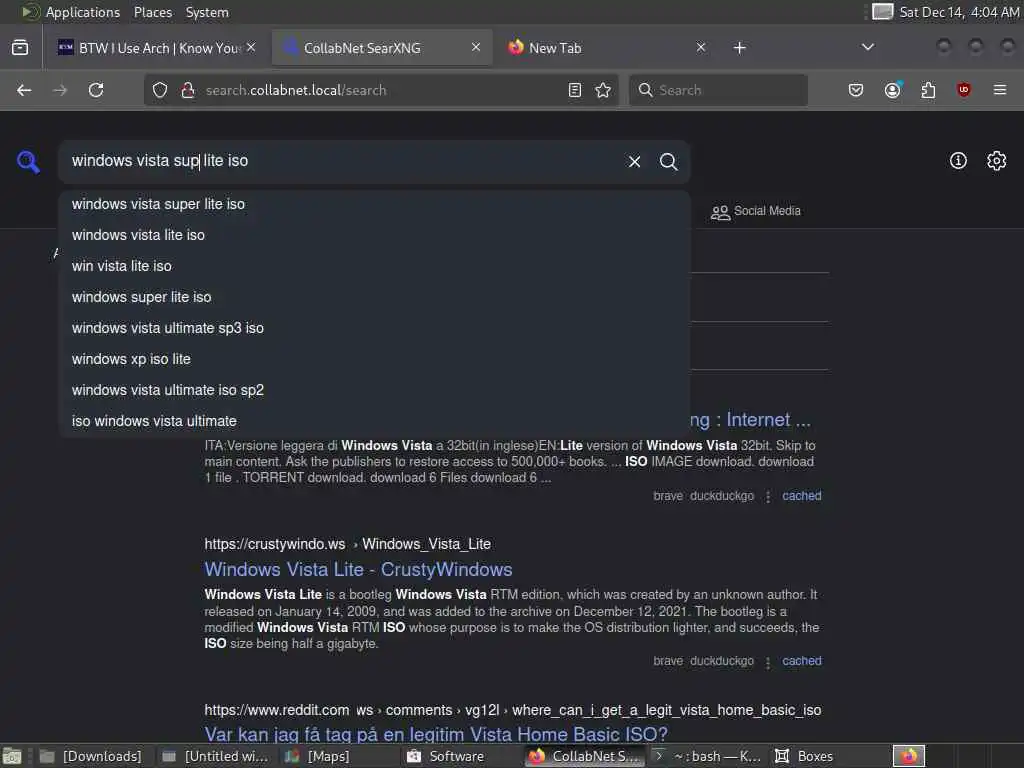This screenshot has width=1024, height=768.
Task: Open uBlock Origin extension popup
Action: click(x=964, y=90)
